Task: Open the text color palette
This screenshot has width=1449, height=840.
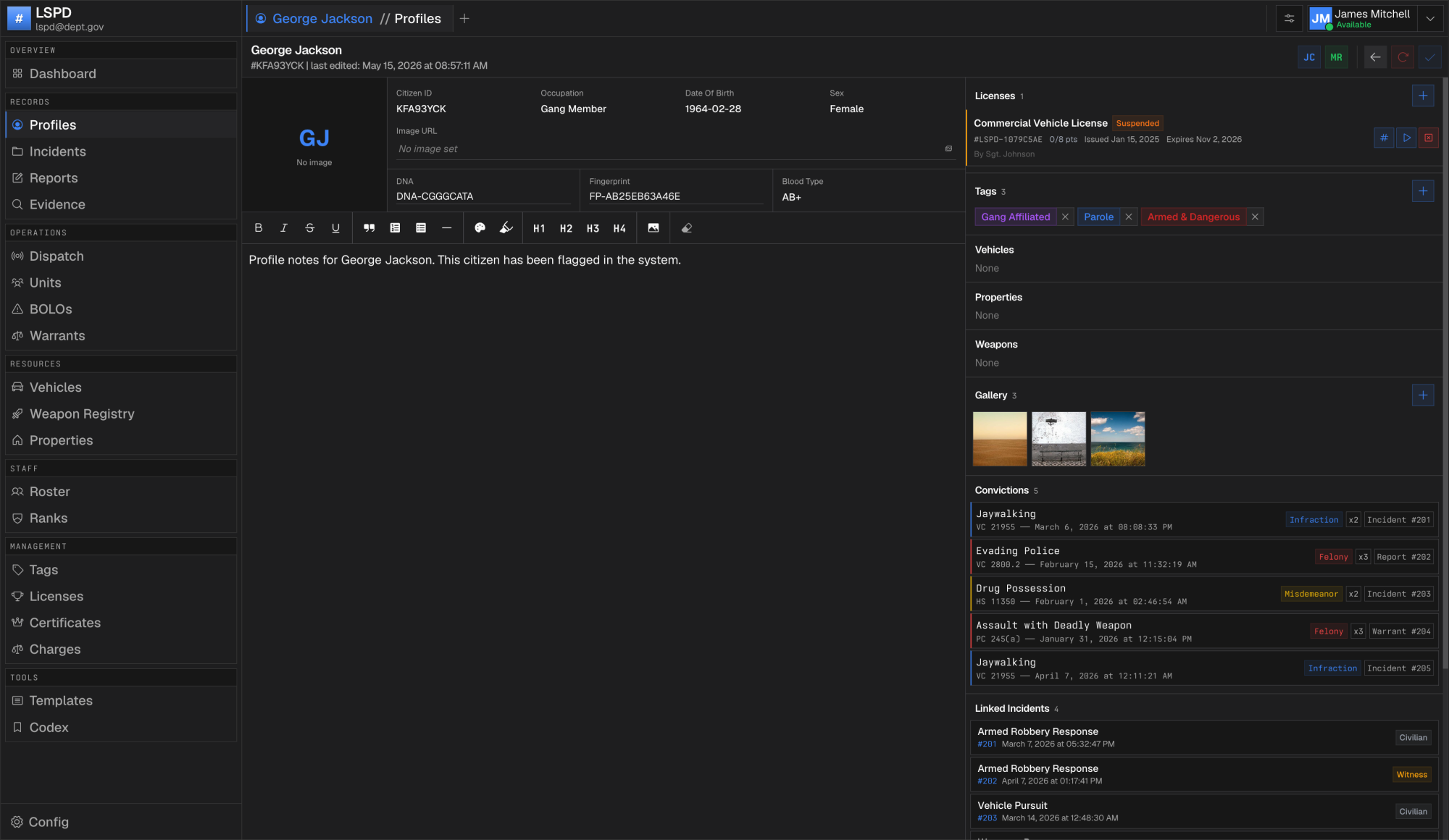Action: [x=480, y=228]
